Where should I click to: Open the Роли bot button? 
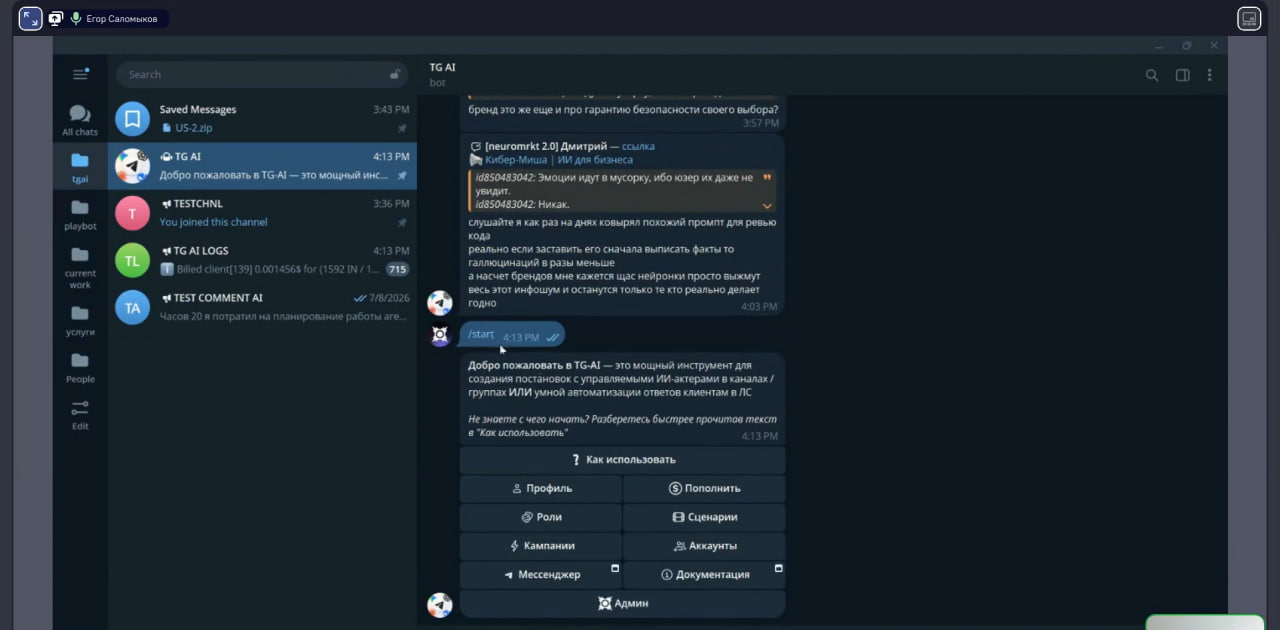pyautogui.click(x=541, y=517)
